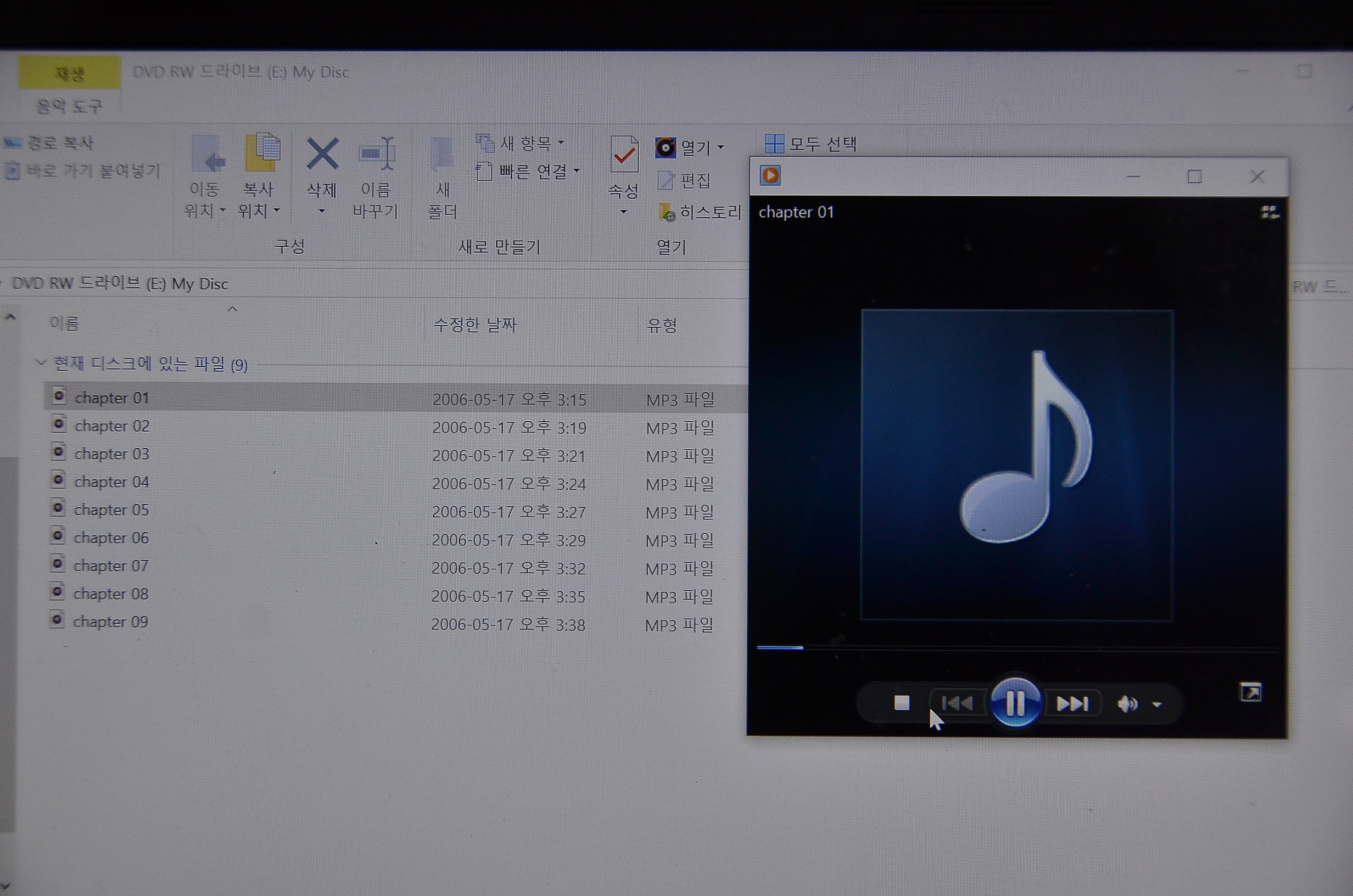Go back to the previous track
This screenshot has width=1353, height=896.
pos(958,703)
